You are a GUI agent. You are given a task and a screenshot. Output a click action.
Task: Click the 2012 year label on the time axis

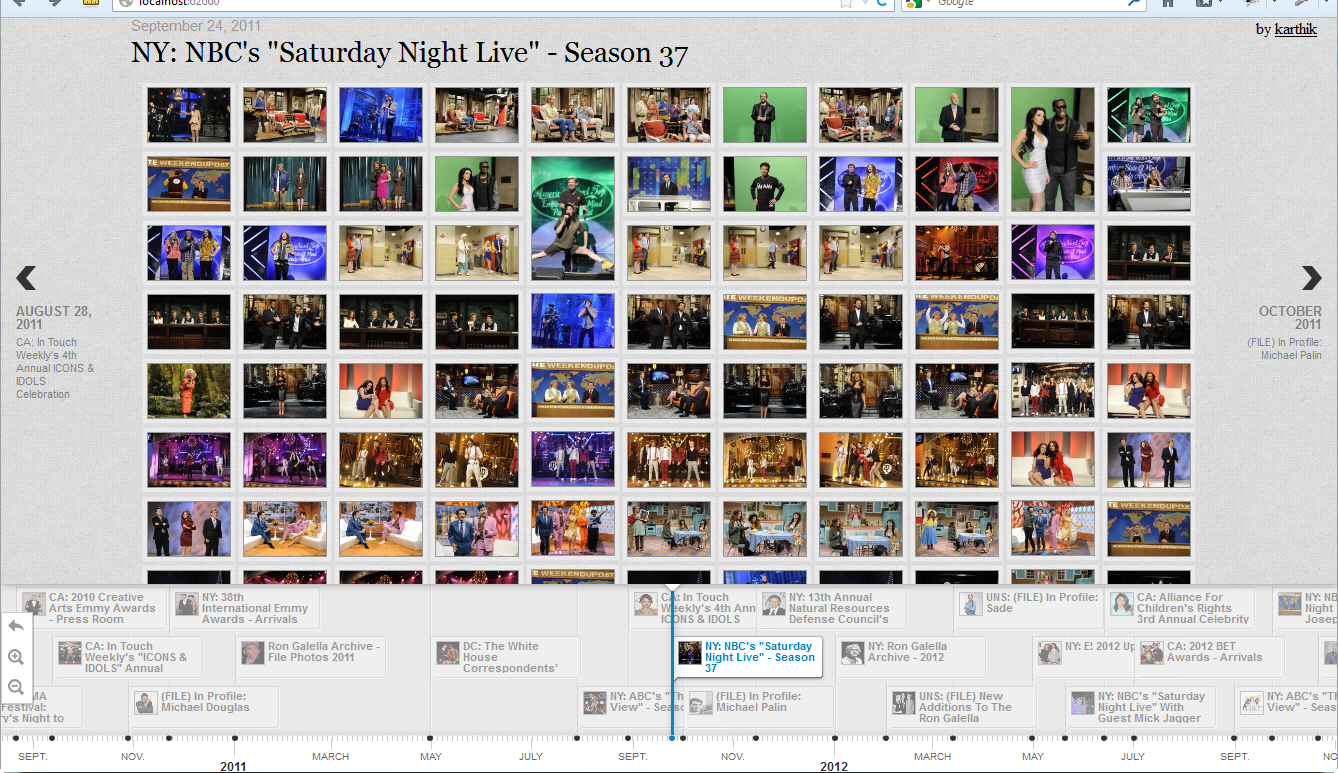834,766
